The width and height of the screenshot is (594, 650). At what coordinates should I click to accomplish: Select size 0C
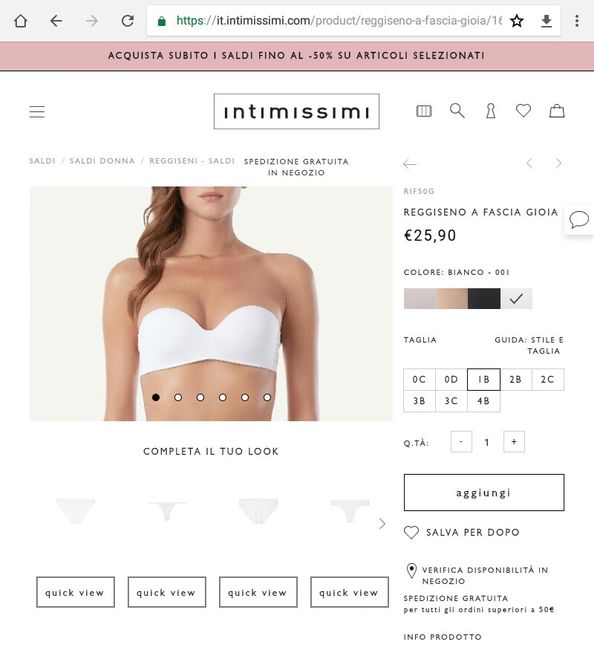(x=419, y=379)
